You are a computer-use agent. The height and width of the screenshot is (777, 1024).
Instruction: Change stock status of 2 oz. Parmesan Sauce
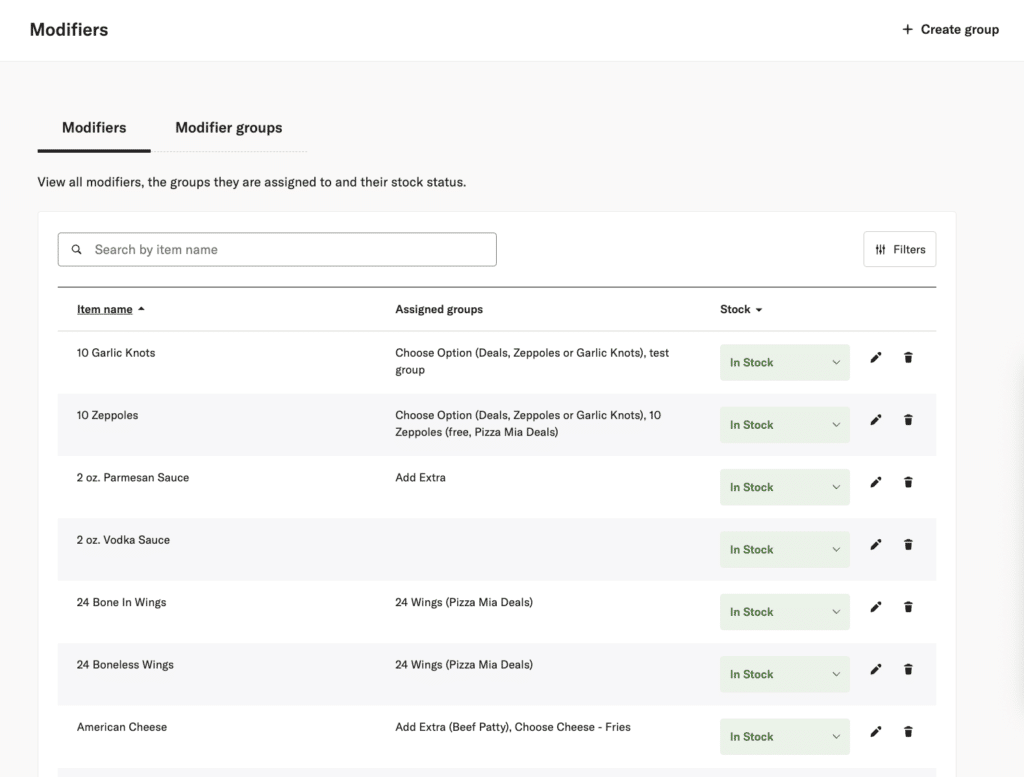(784, 487)
